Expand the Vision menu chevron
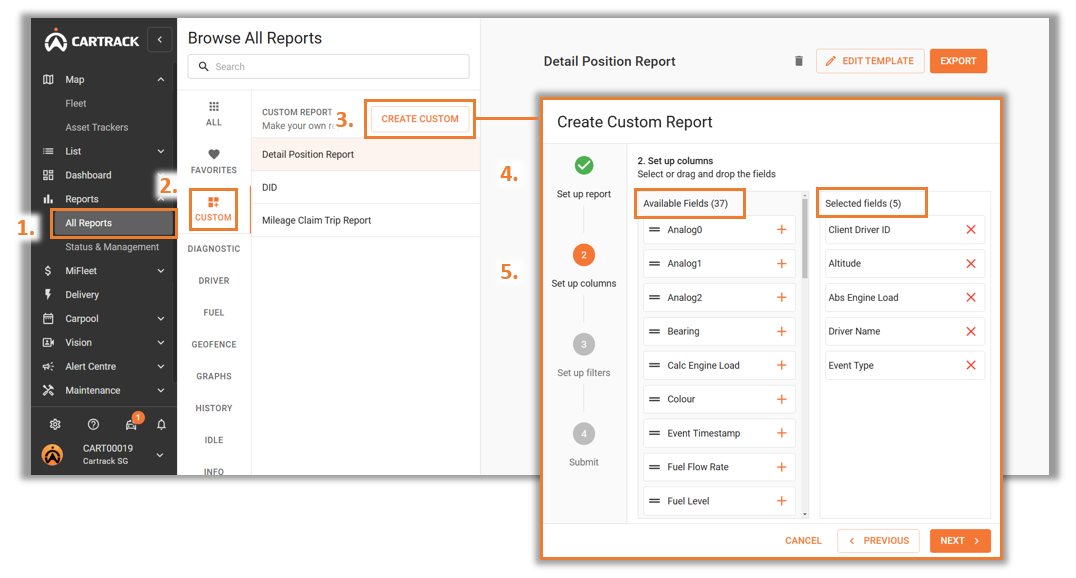Viewport: 1076px width, 578px height. coord(161,343)
